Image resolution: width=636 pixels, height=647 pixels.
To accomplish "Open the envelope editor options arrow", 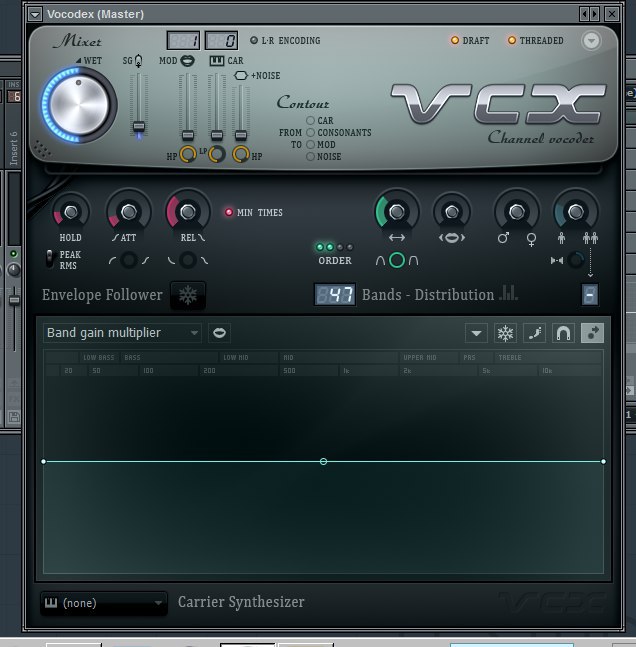I will tap(476, 333).
